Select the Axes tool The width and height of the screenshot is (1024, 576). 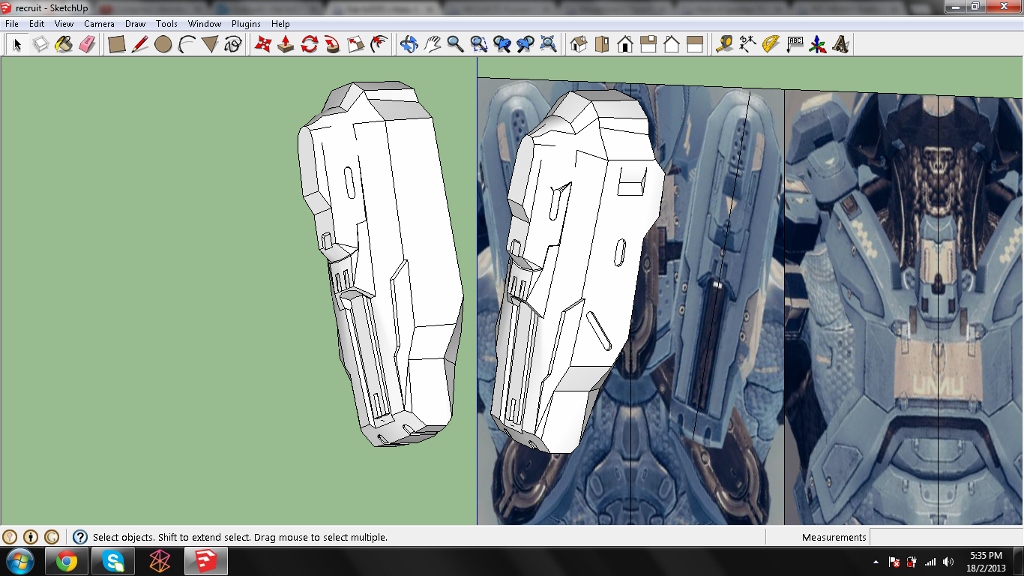click(x=818, y=44)
